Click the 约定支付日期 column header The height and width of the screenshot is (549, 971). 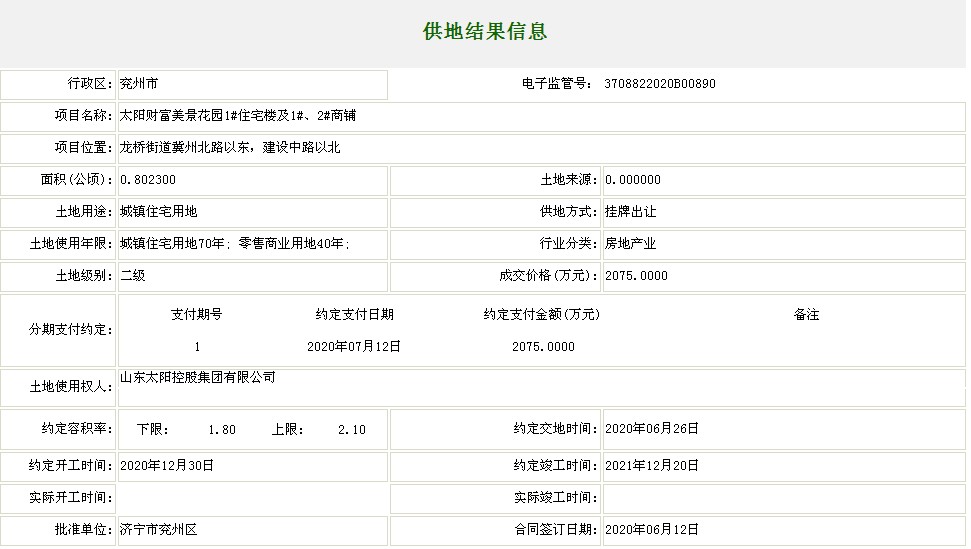pos(354,315)
